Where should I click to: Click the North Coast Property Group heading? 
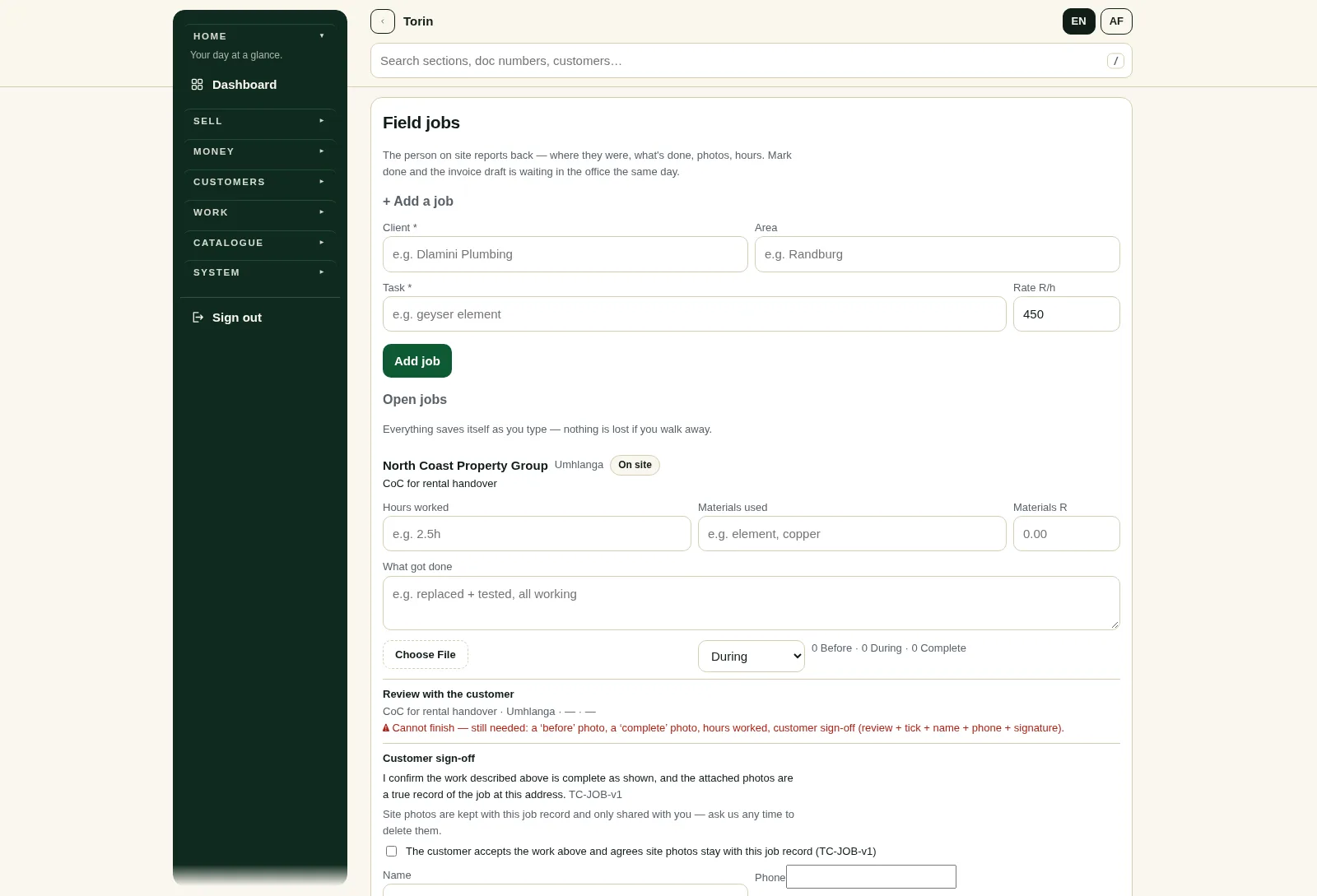[x=465, y=466]
